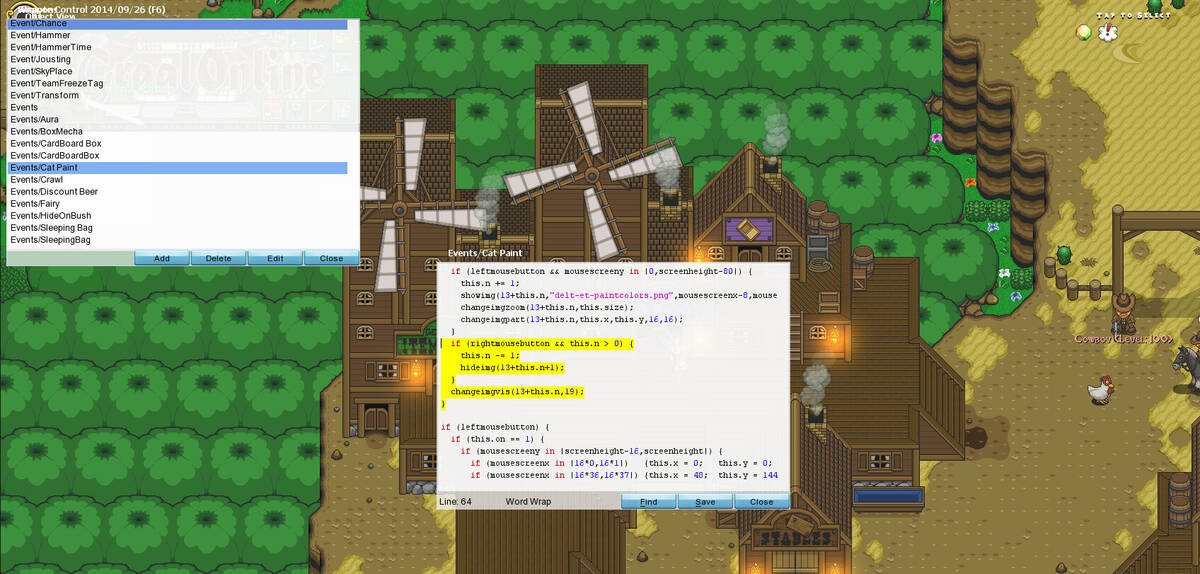This screenshot has width=1200, height=574.
Task: Select Event/HammerTime in the list
Action: tap(178, 47)
